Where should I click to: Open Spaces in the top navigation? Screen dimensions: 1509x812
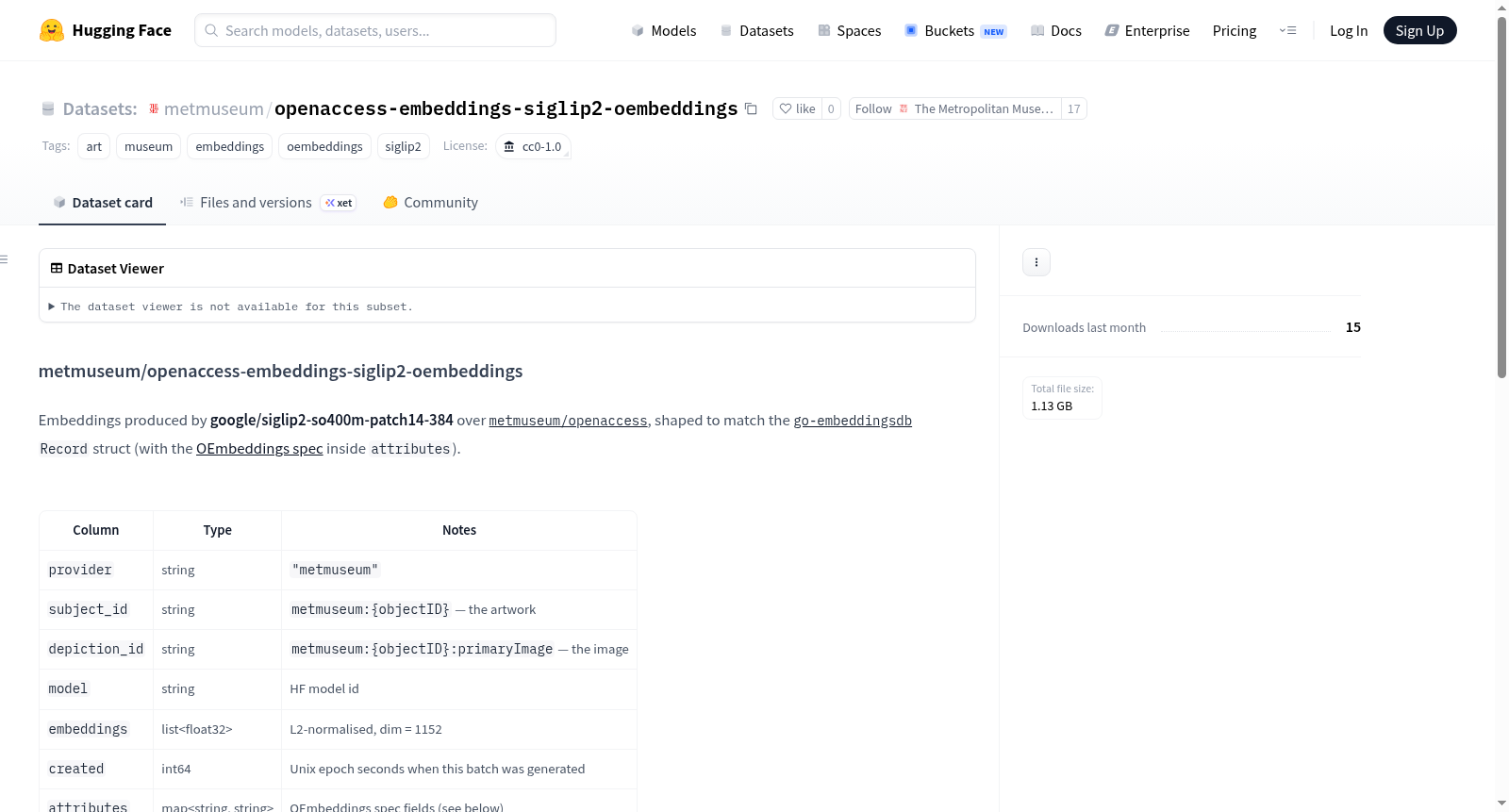pyautogui.click(x=850, y=30)
